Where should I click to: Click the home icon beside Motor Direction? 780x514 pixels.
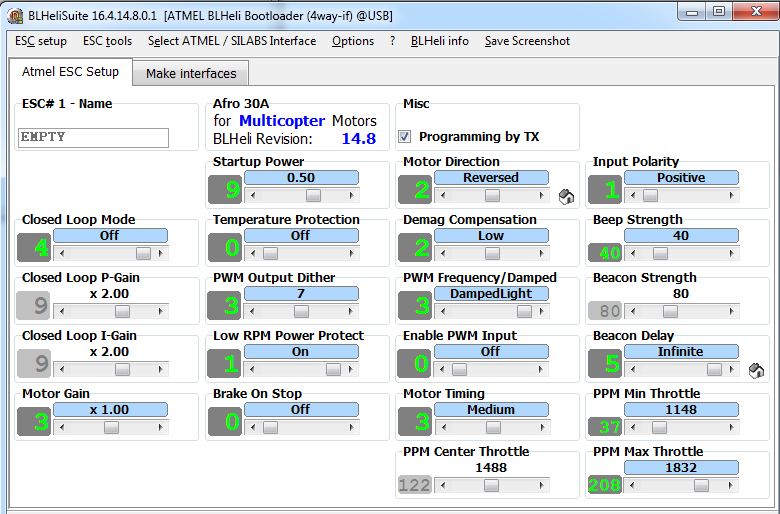(566, 197)
